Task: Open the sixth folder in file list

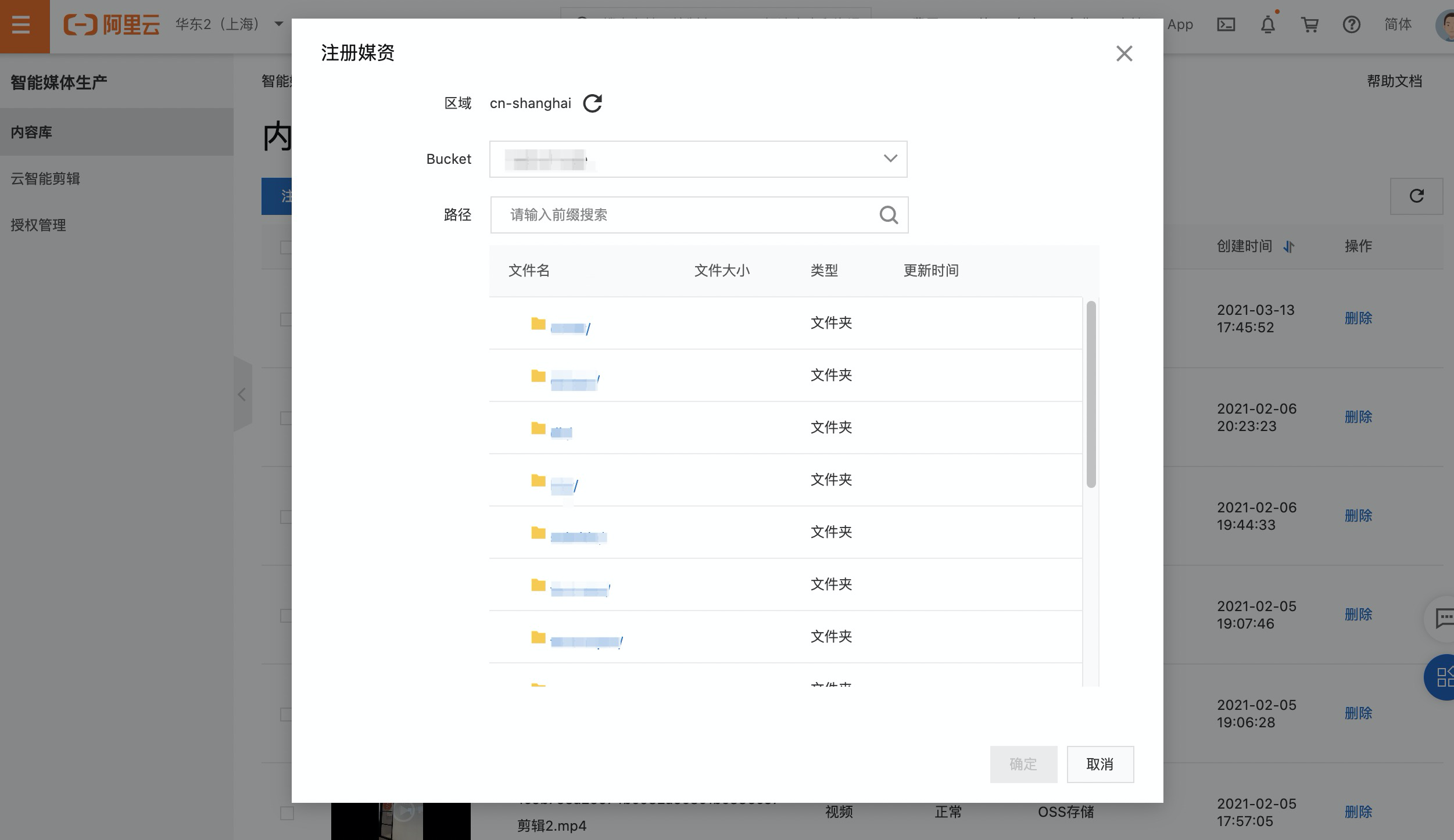Action: [580, 590]
